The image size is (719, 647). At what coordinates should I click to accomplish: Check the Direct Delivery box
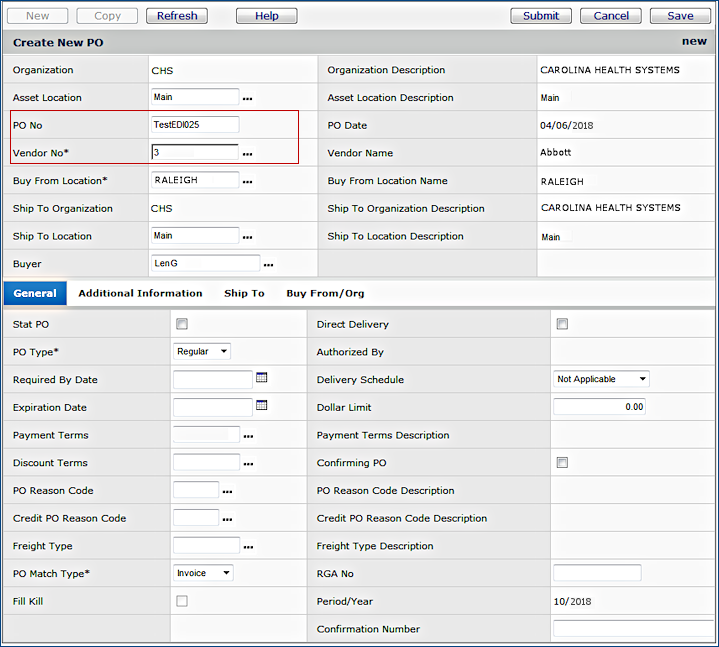tap(562, 324)
